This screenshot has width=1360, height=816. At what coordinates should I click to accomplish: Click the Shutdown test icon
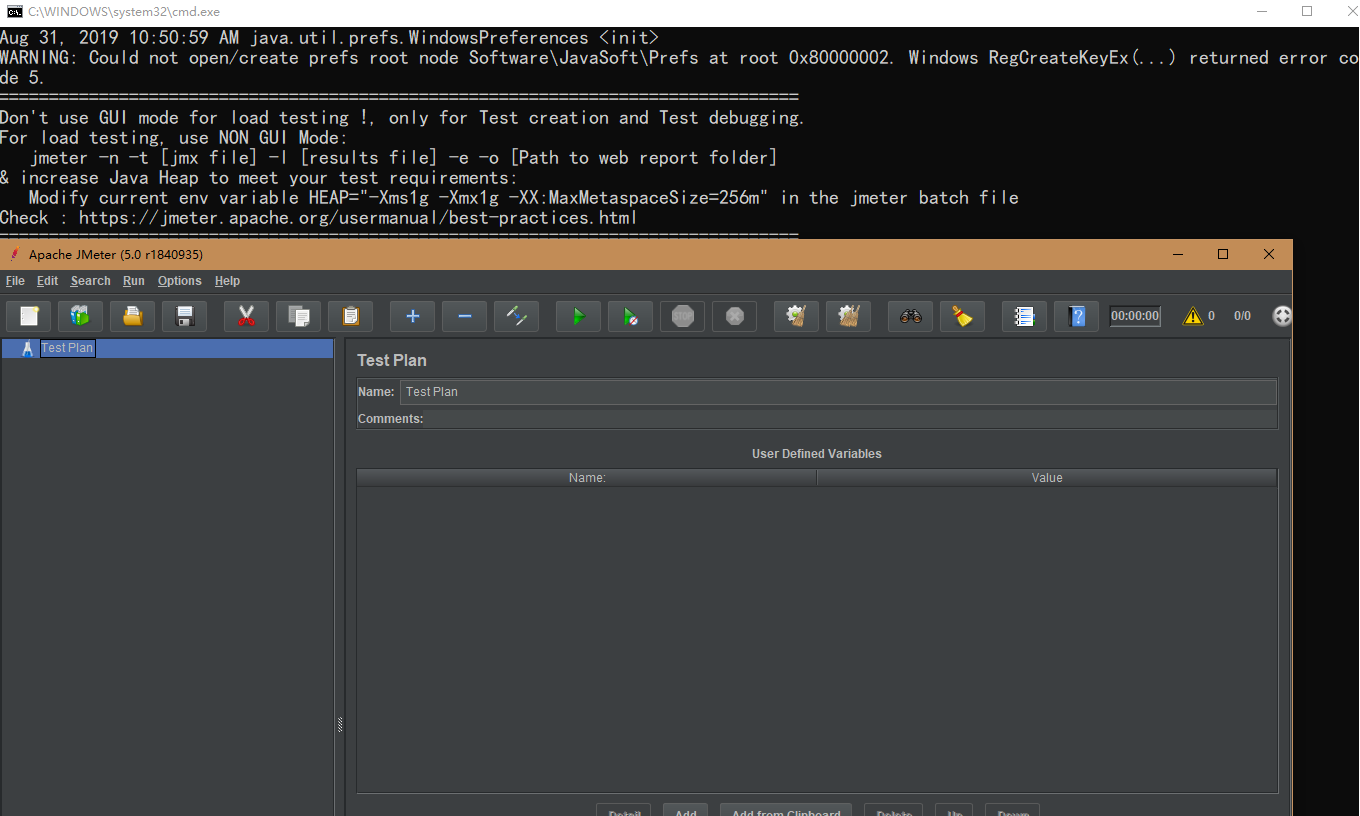(734, 316)
